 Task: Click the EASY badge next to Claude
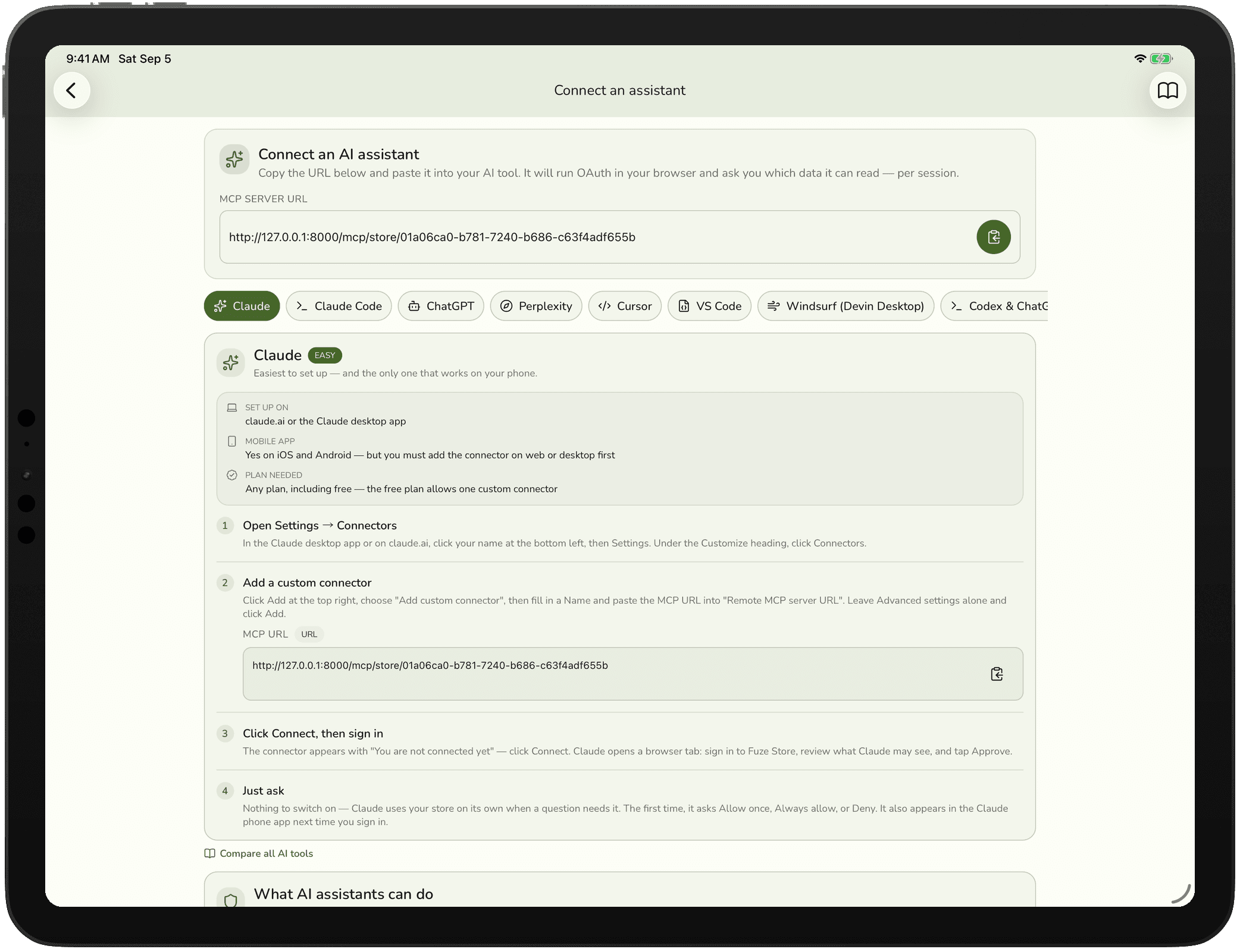click(x=325, y=355)
